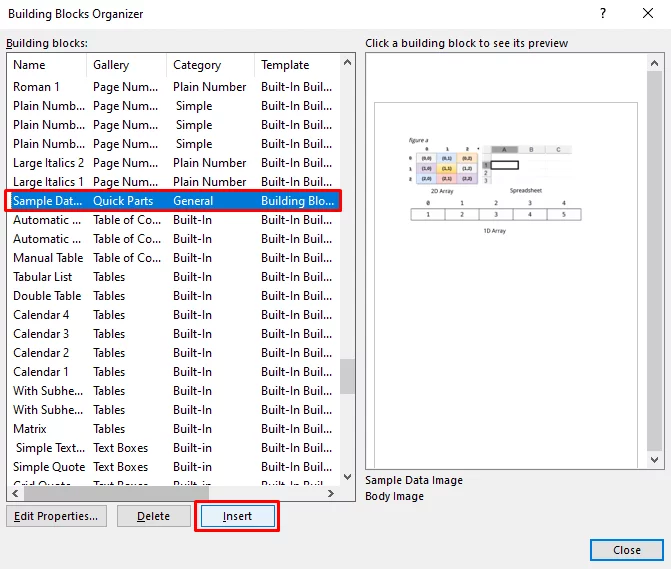The height and width of the screenshot is (569, 671).
Task: Select the Simple Text... Text Boxes row
Action: coord(174,448)
